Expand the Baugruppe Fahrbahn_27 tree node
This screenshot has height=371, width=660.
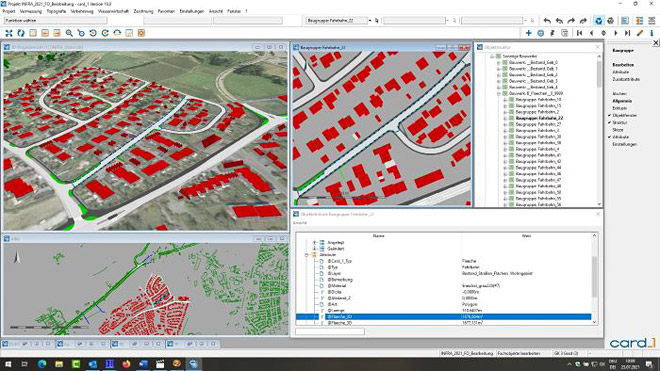pyautogui.click(x=505, y=124)
